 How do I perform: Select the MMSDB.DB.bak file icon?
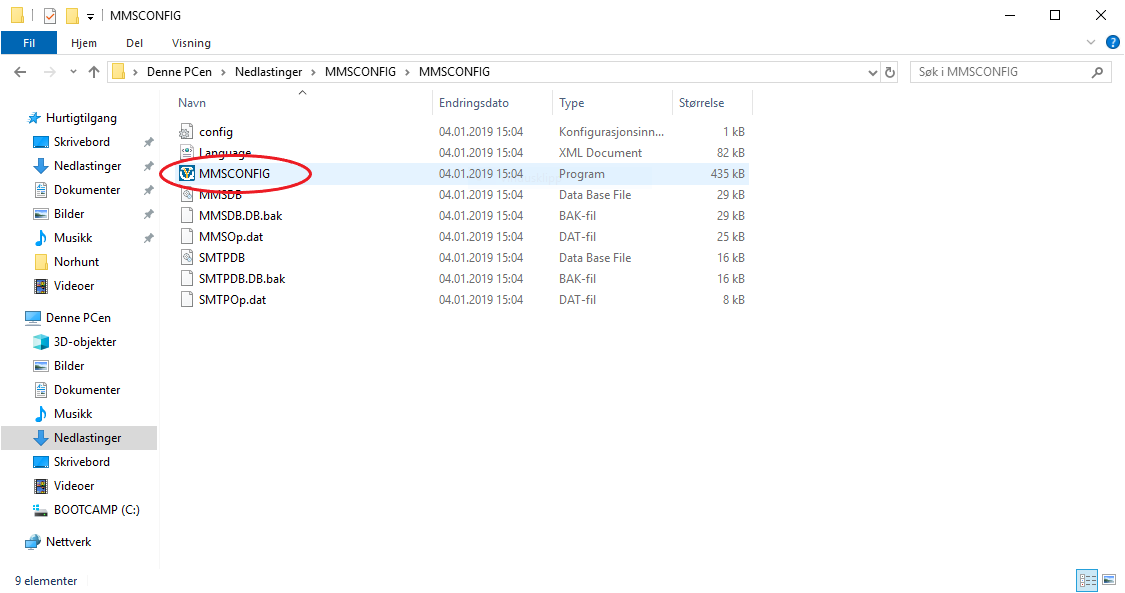[x=187, y=215]
